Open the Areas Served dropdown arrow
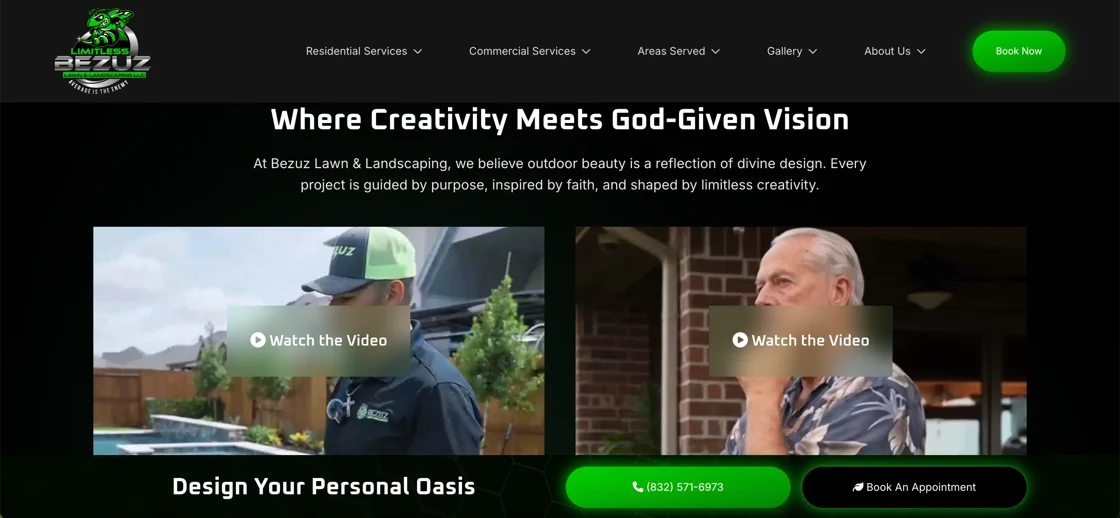 715,51
